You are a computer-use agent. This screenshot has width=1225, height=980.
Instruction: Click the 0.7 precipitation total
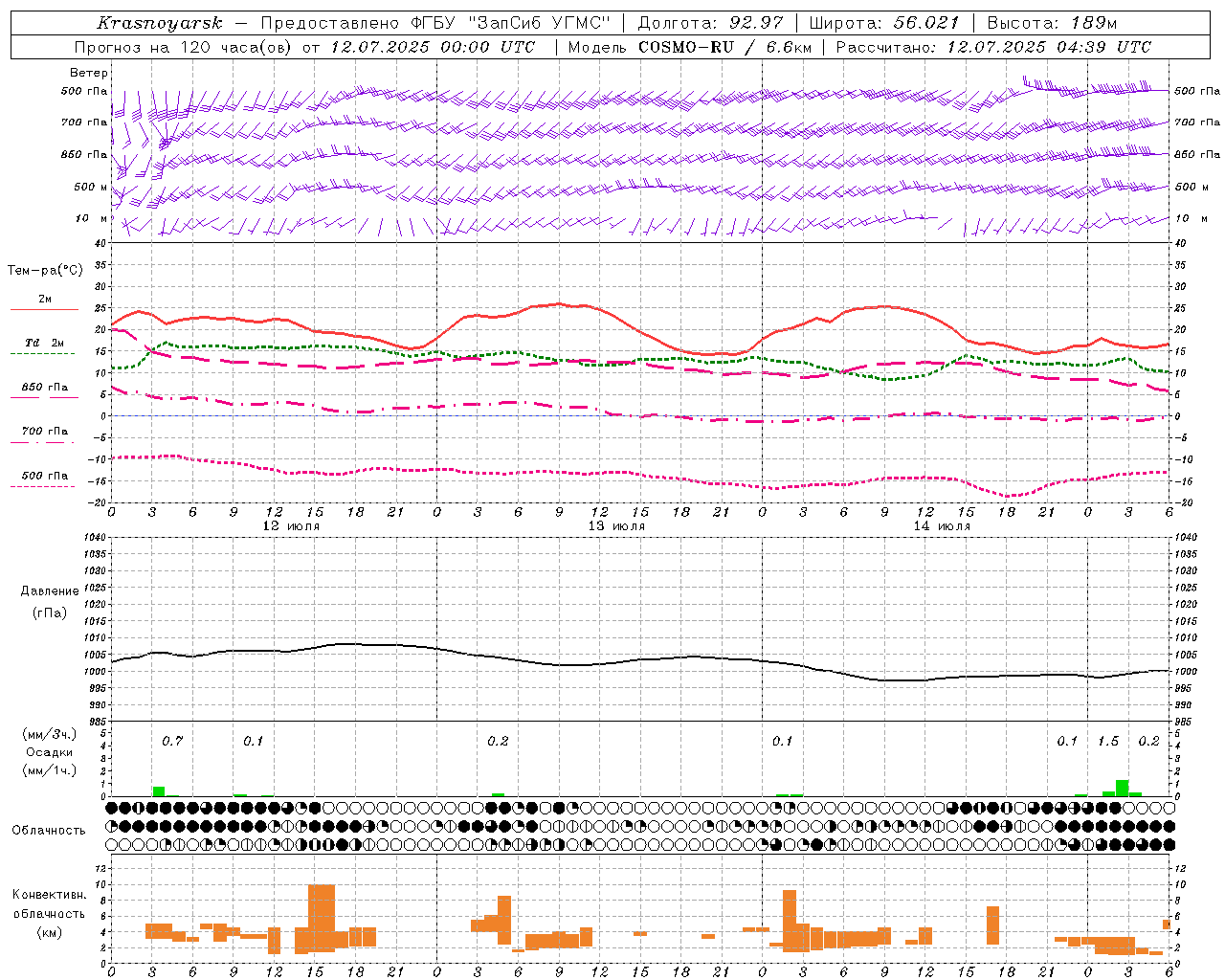[172, 741]
